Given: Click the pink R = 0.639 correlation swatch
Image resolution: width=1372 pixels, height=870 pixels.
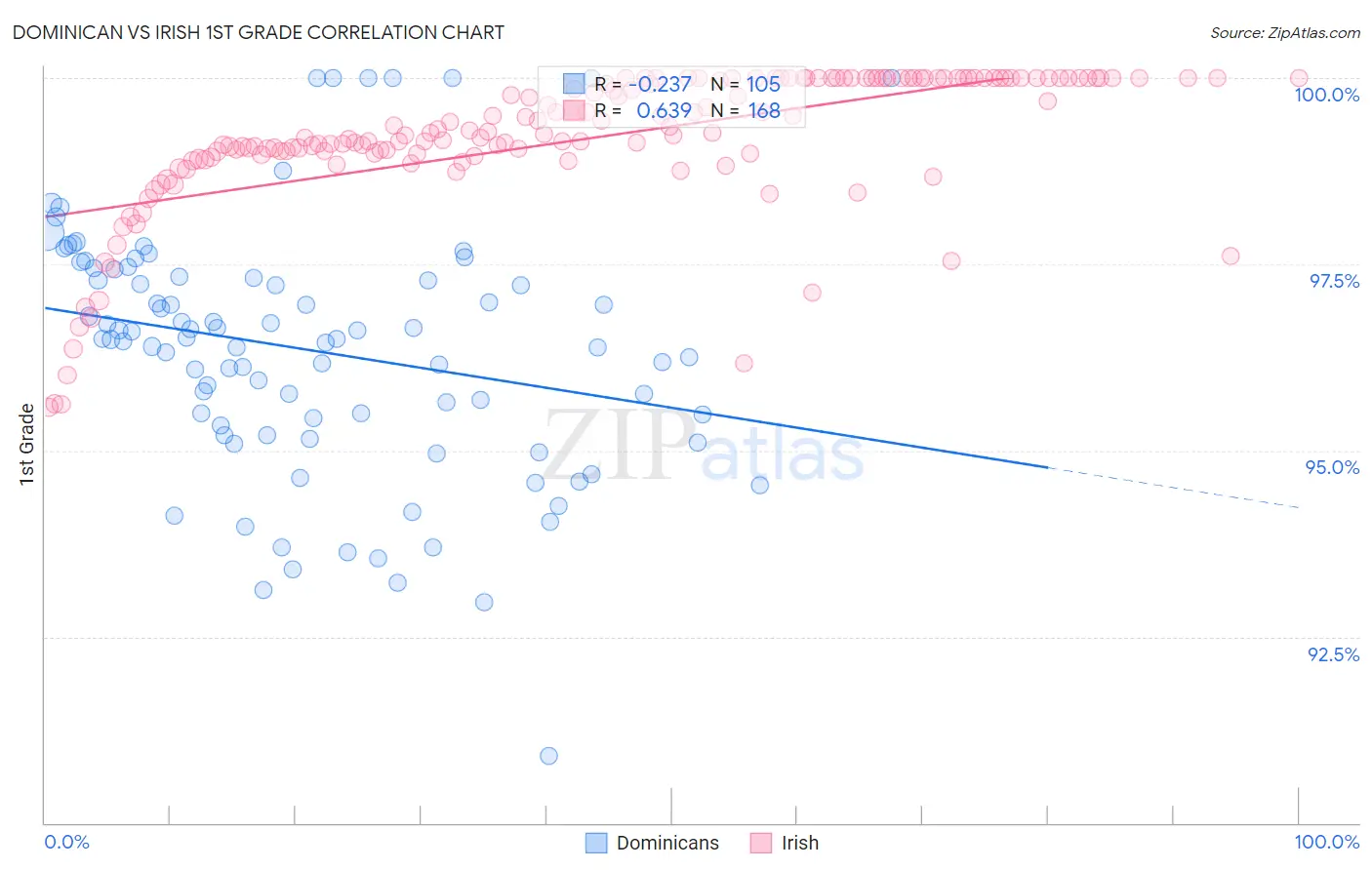Looking at the screenshot, I should 574,110.
